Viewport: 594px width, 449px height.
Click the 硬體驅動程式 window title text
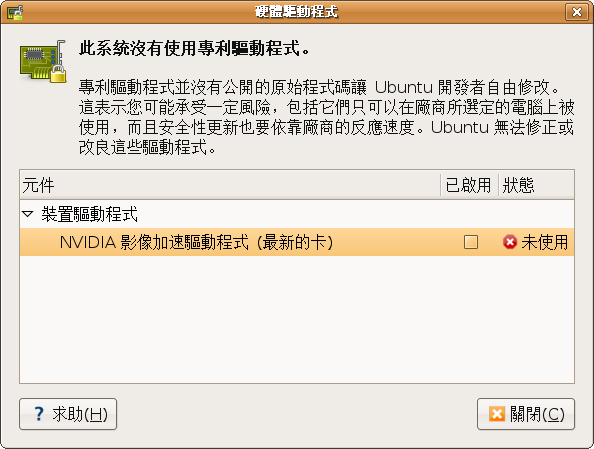click(296, 12)
